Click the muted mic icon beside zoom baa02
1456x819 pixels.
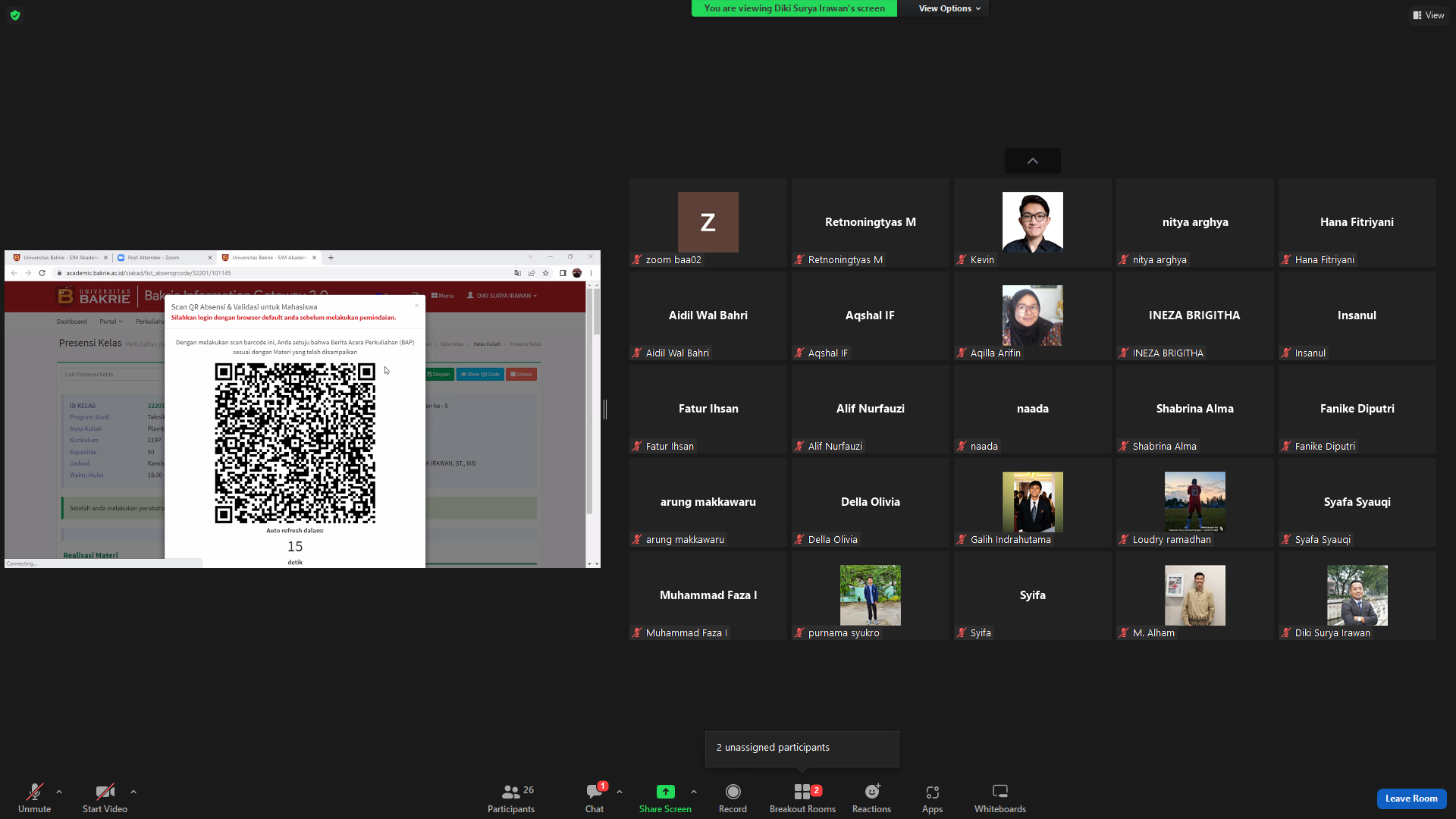point(637,259)
